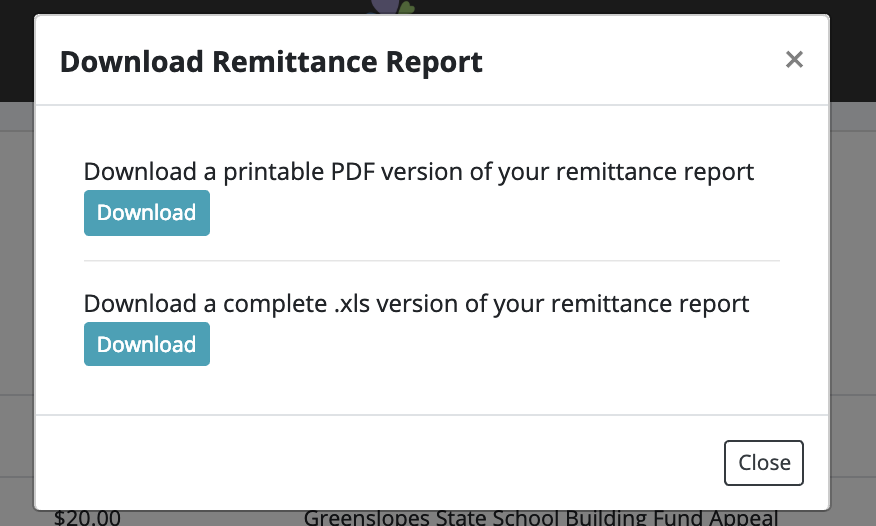The image size is (876, 526).
Task: Dismiss the dialog with the X icon
Action: 794,59
